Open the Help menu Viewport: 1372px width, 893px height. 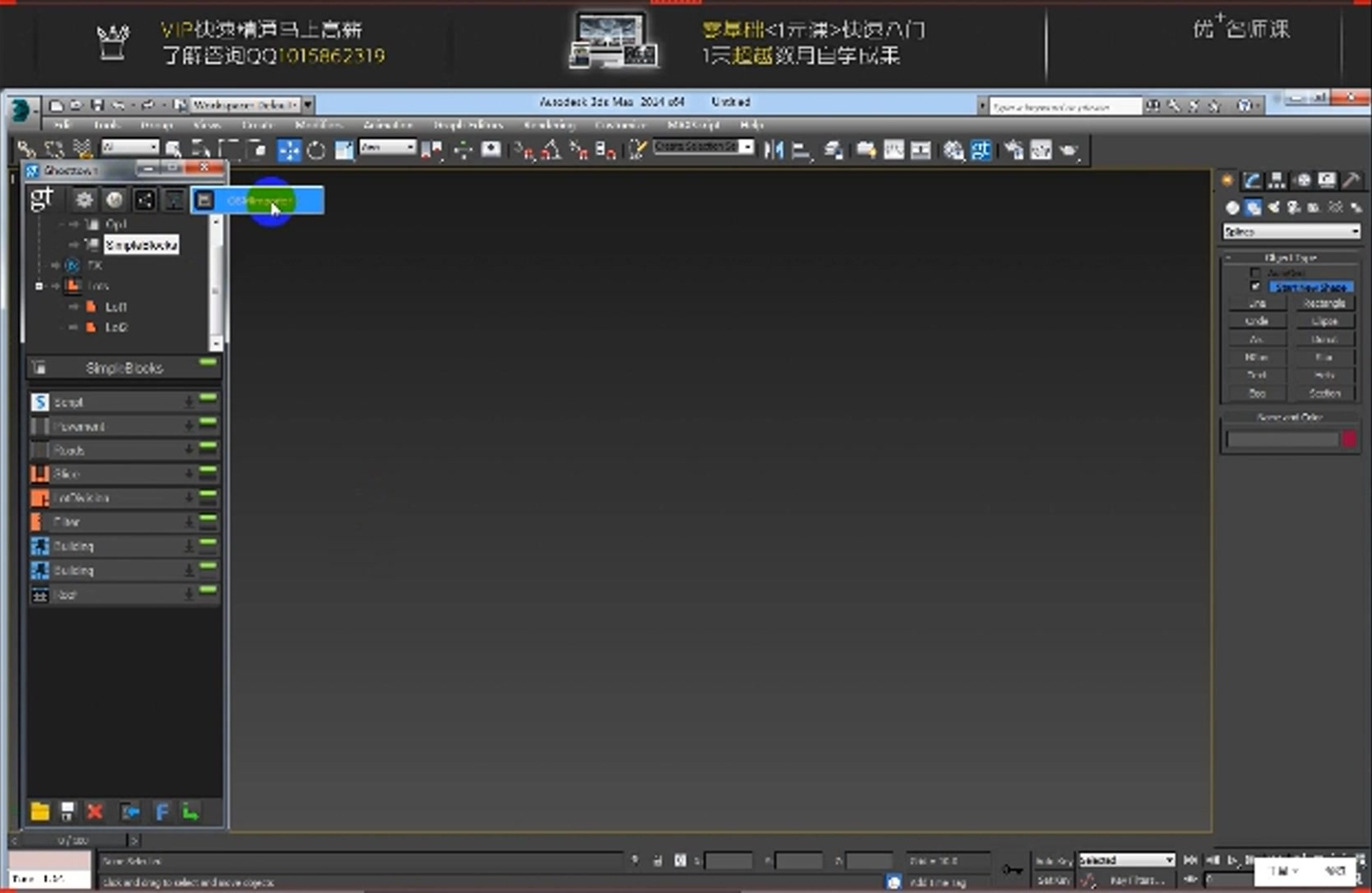(x=751, y=125)
